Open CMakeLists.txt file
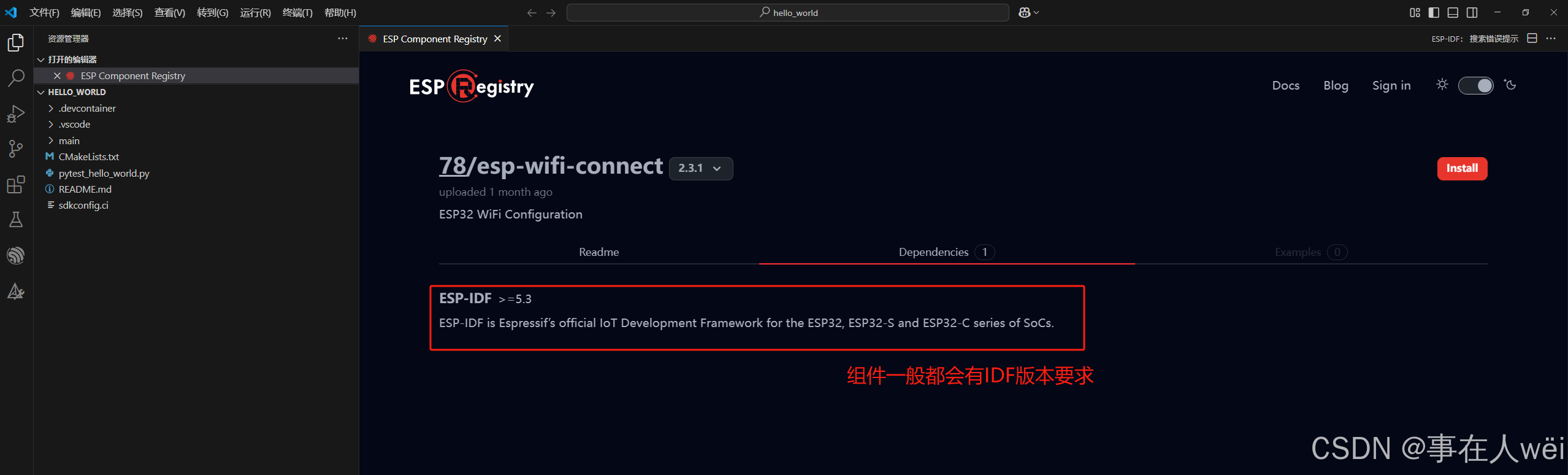Viewport: 1568px width, 475px height. [89, 156]
